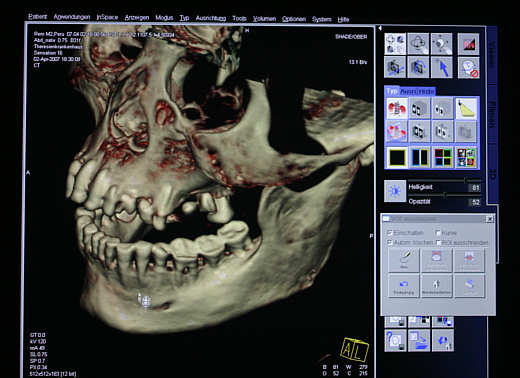Enable the Kurve checkbox
Viewport: 520px width, 378px height.
(438, 232)
